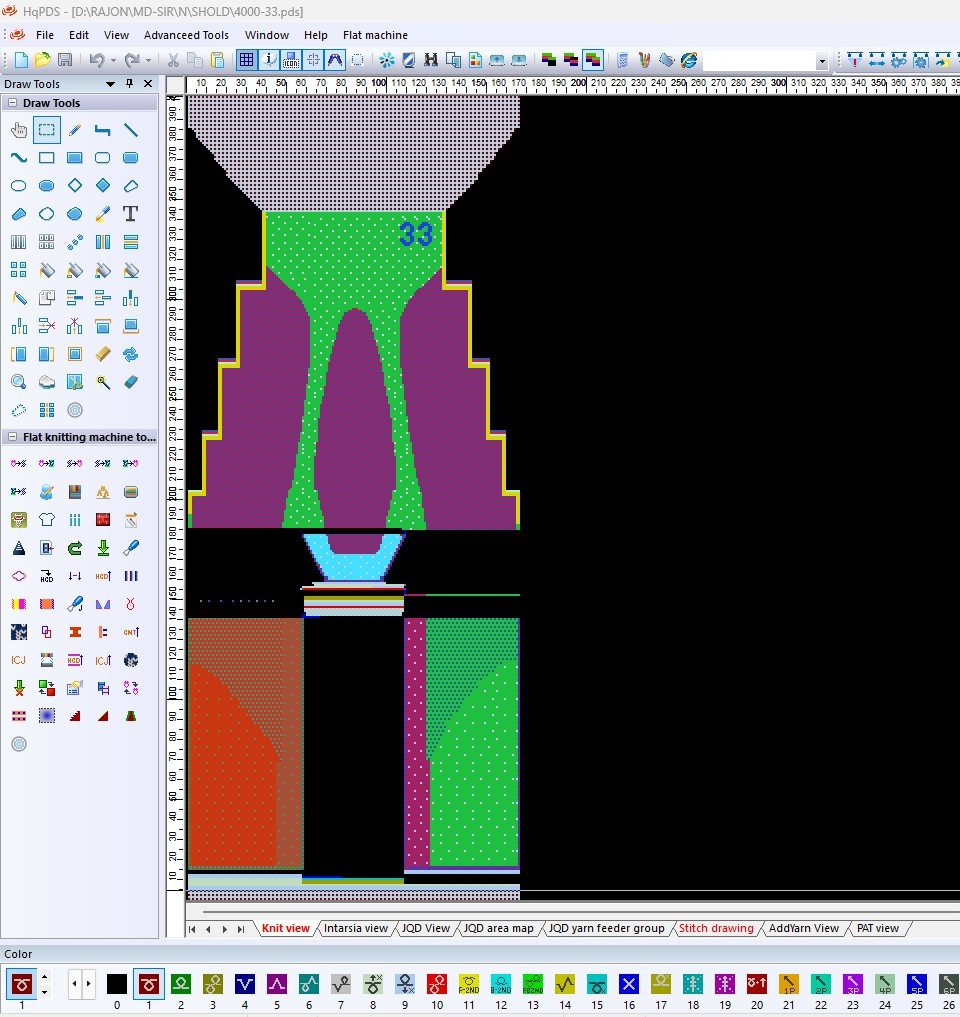
Task: Select color swatch number 10
Action: click(x=436, y=984)
